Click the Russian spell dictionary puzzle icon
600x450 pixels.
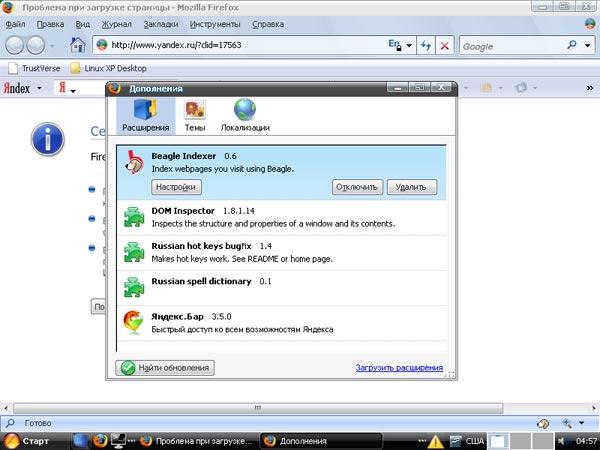point(134,288)
